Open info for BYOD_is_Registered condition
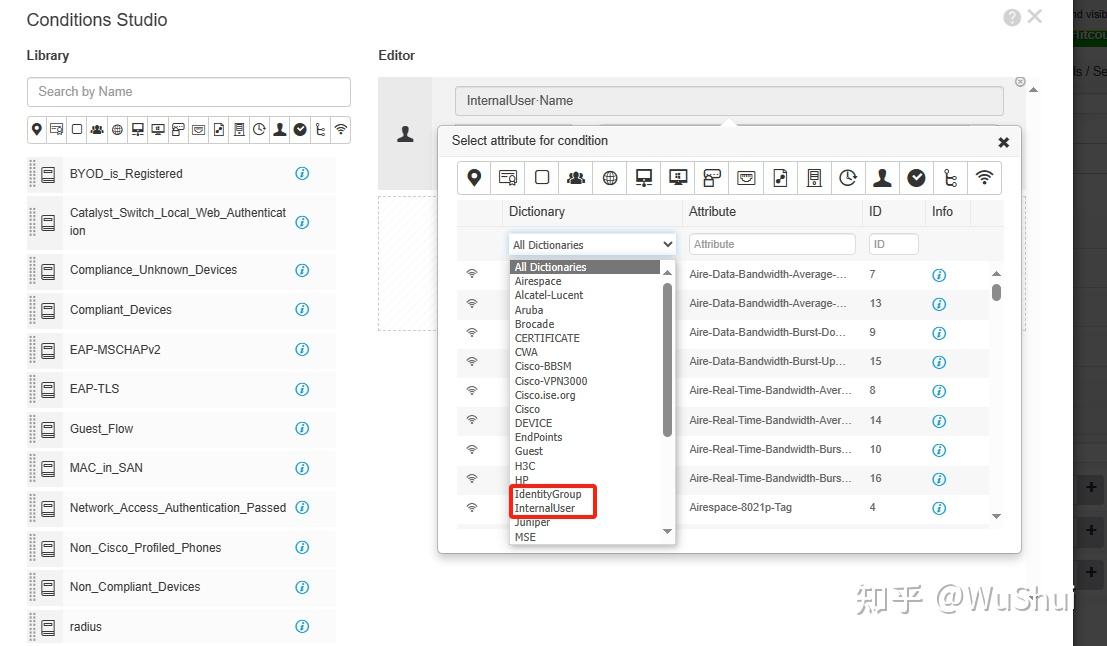This screenshot has height=646, width=1107. 302,173
